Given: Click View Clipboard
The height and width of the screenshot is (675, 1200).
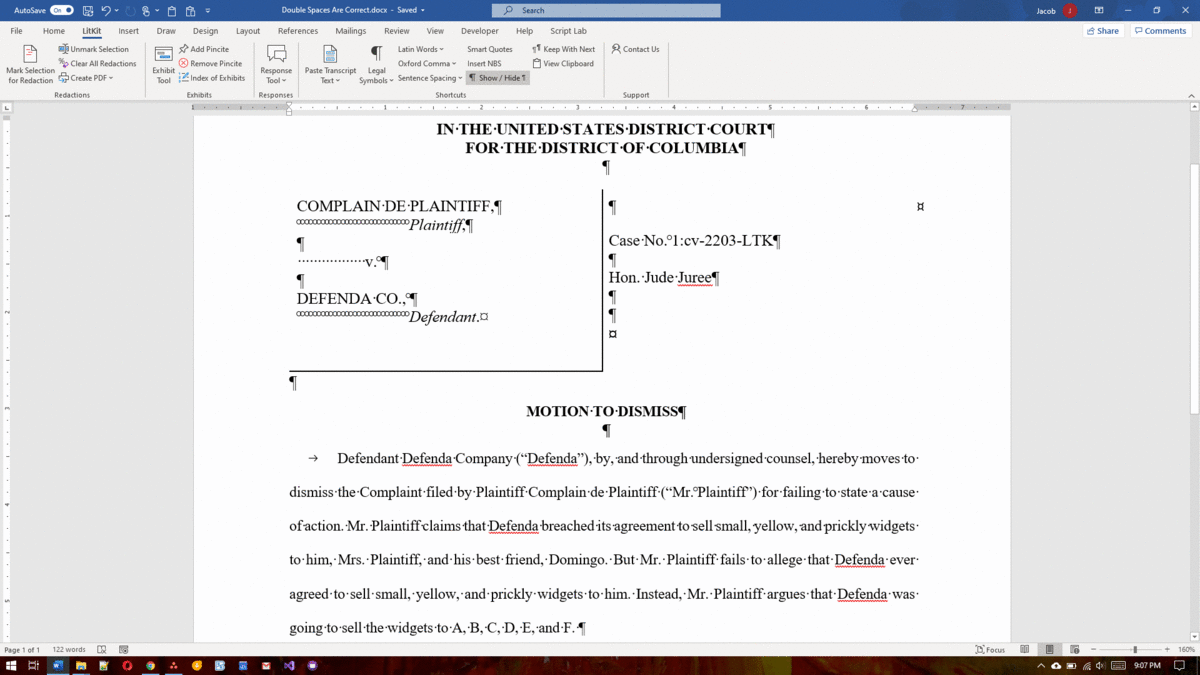Looking at the screenshot, I should (563, 63).
